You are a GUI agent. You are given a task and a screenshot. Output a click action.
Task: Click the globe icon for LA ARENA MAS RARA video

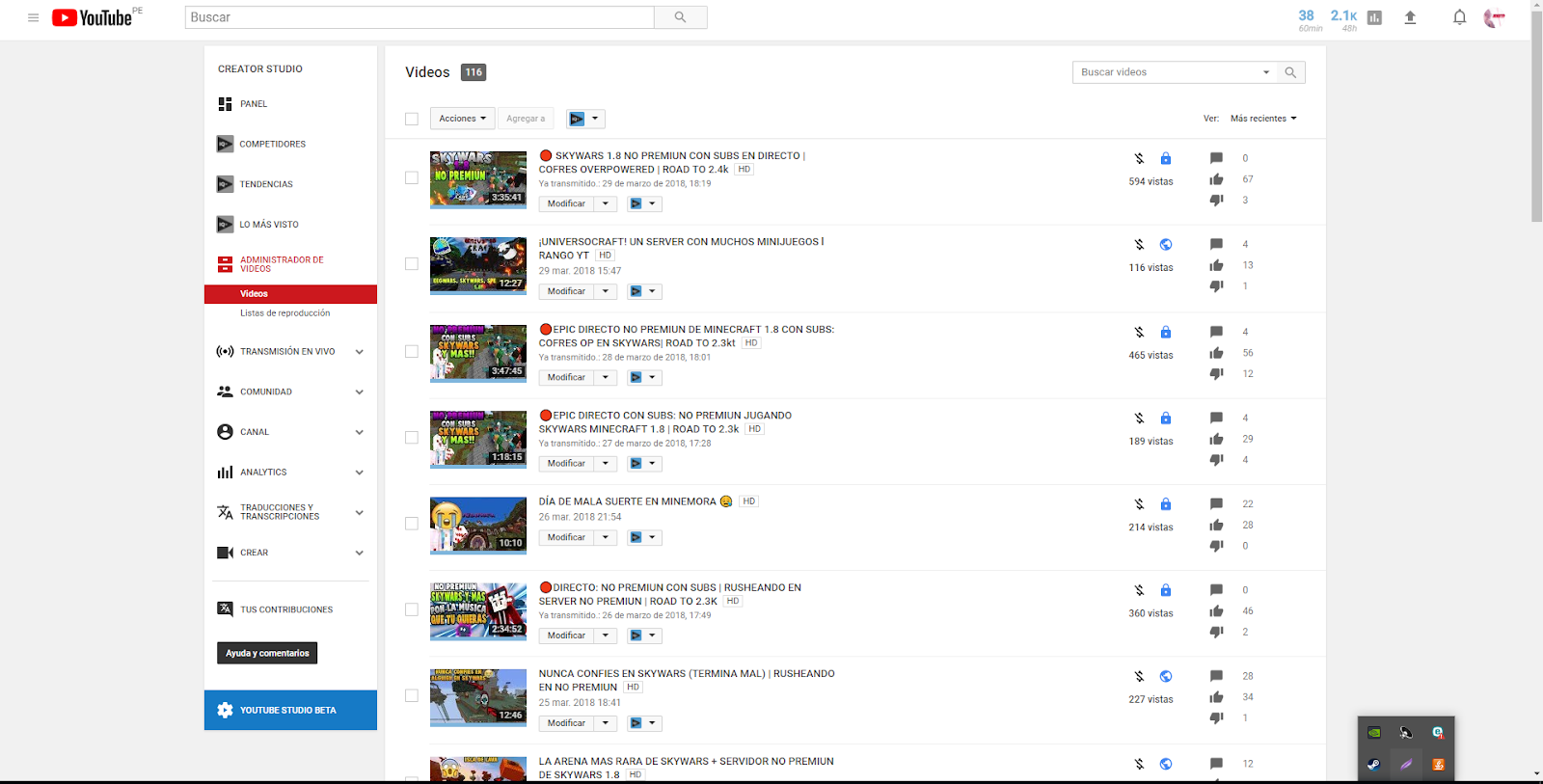click(1166, 764)
